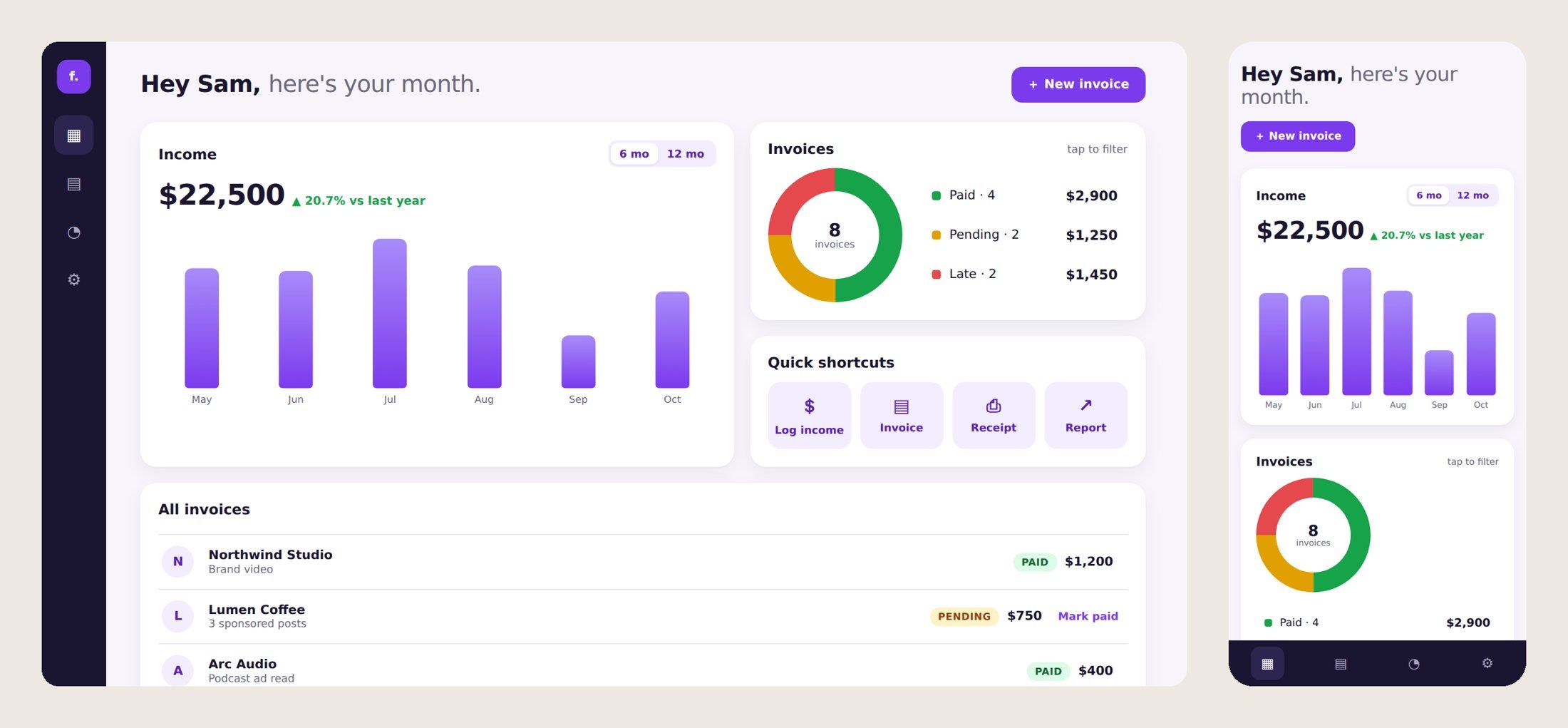Select 6 mo in the mobile Income card
1568x728 pixels.
(1428, 195)
